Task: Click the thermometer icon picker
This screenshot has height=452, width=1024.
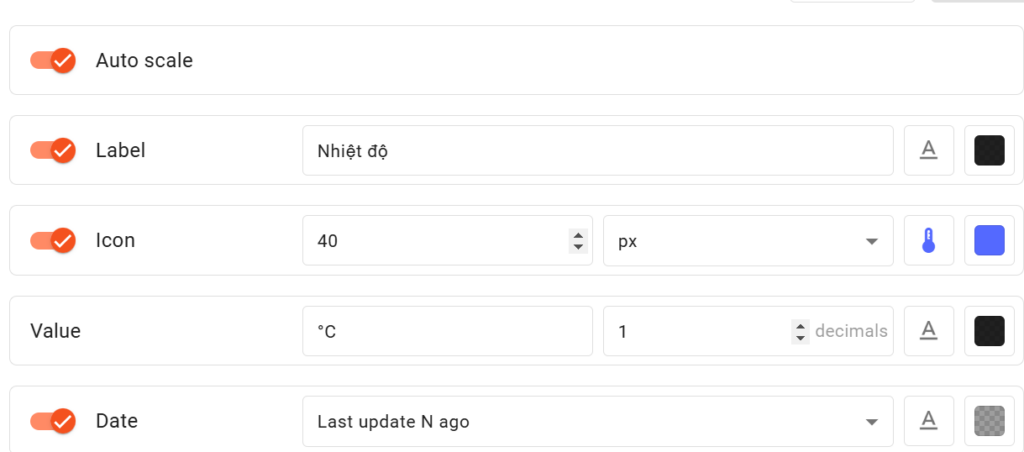Action: pos(928,240)
